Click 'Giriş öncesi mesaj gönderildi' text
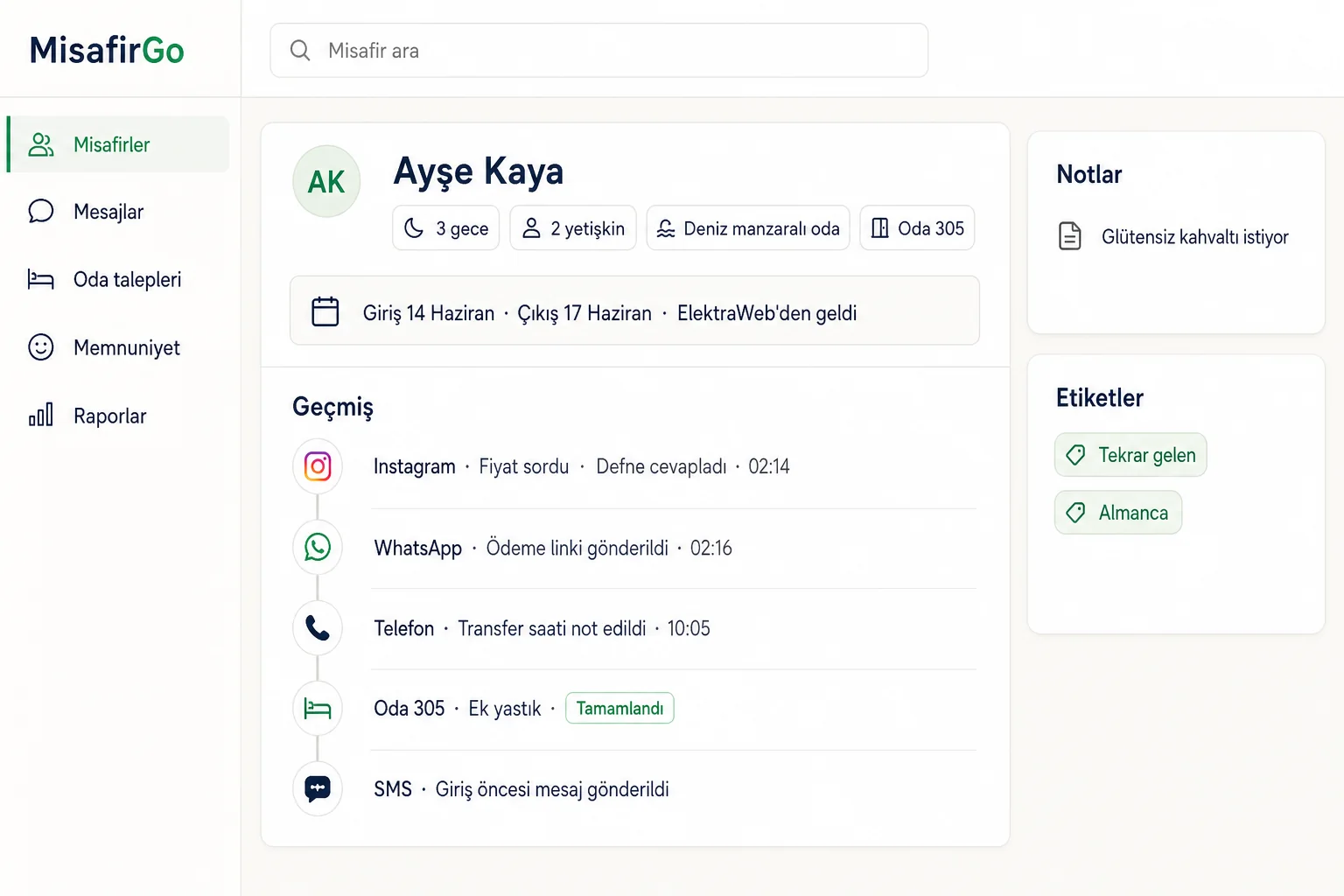 pos(552,789)
